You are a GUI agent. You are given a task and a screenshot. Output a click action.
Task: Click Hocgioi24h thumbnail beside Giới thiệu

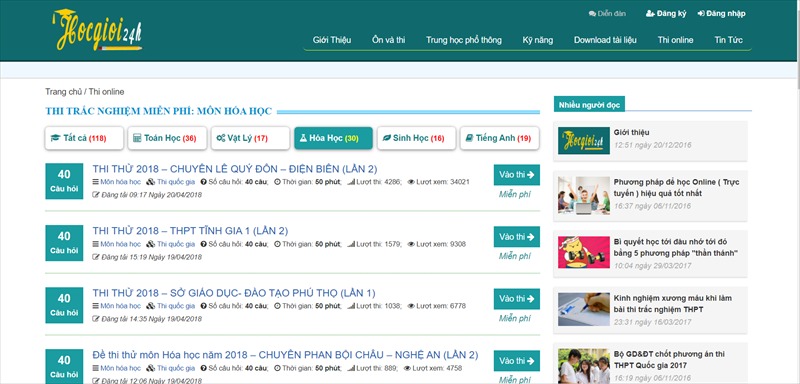(x=584, y=140)
